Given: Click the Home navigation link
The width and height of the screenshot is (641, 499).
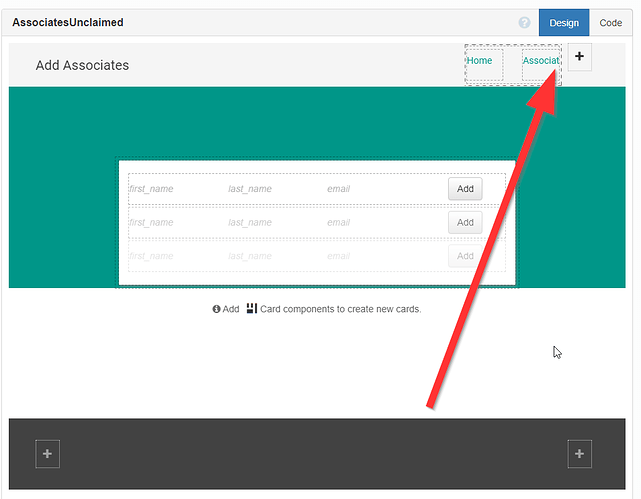Looking at the screenshot, I should [480, 61].
